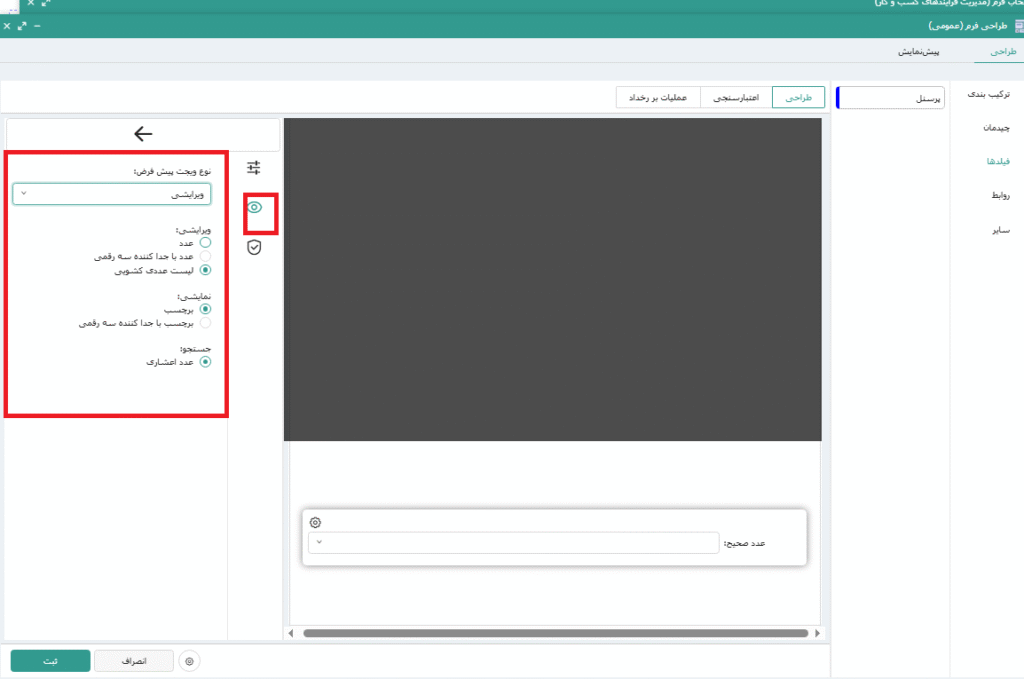The height and width of the screenshot is (679, 1024).
Task: Open نوع ویجت پیش فرض dropdown
Action: pyautogui.click(x=112, y=194)
